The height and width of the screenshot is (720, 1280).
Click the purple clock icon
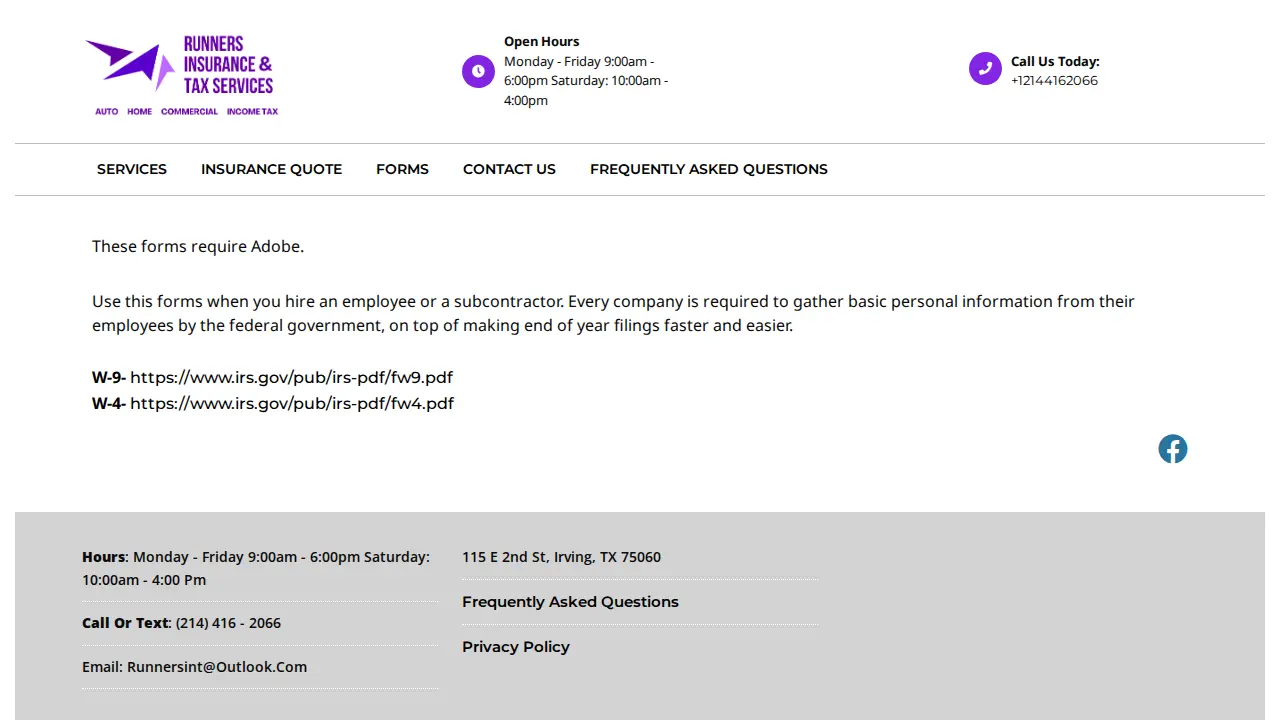478,71
